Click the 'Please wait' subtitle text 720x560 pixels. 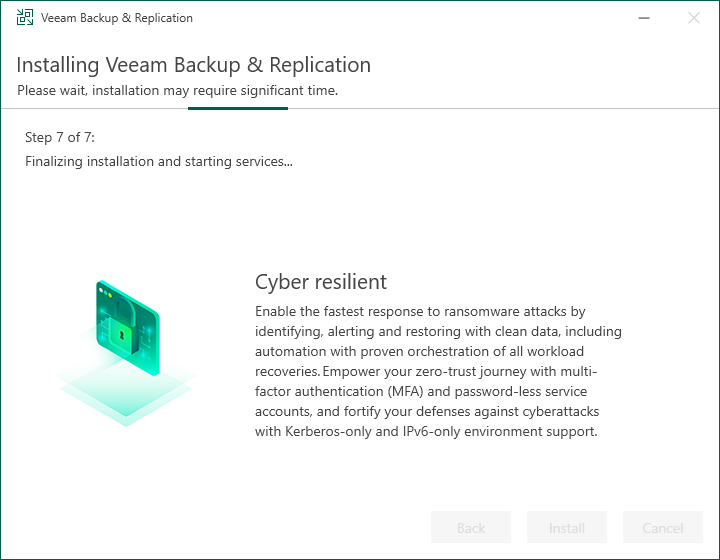tap(177, 90)
